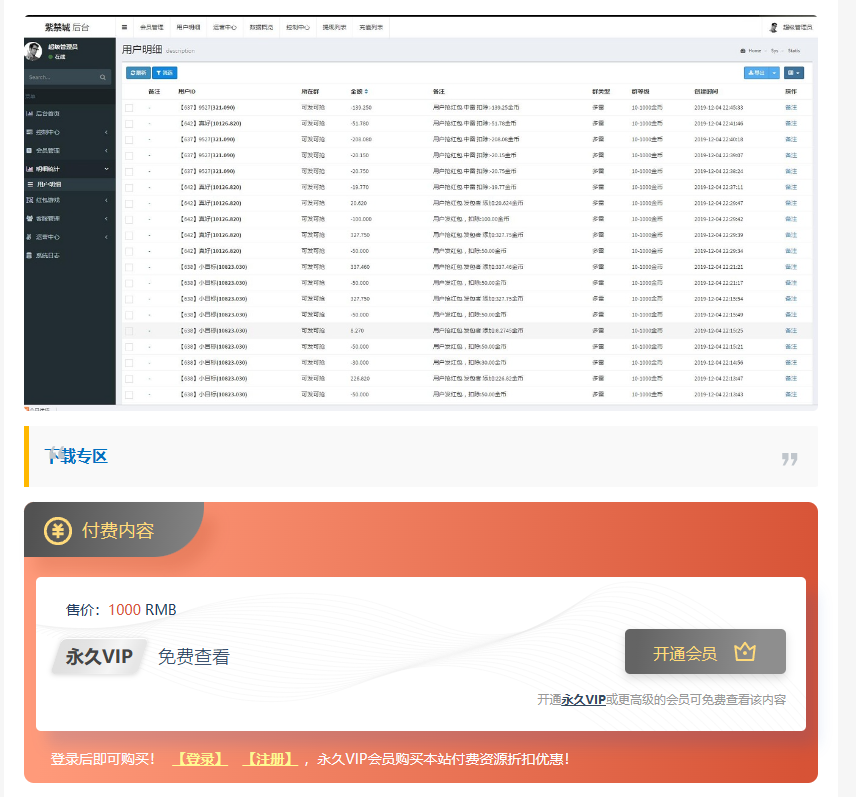
Task: Click the hamburger menu toggle icon
Action: click(124, 27)
